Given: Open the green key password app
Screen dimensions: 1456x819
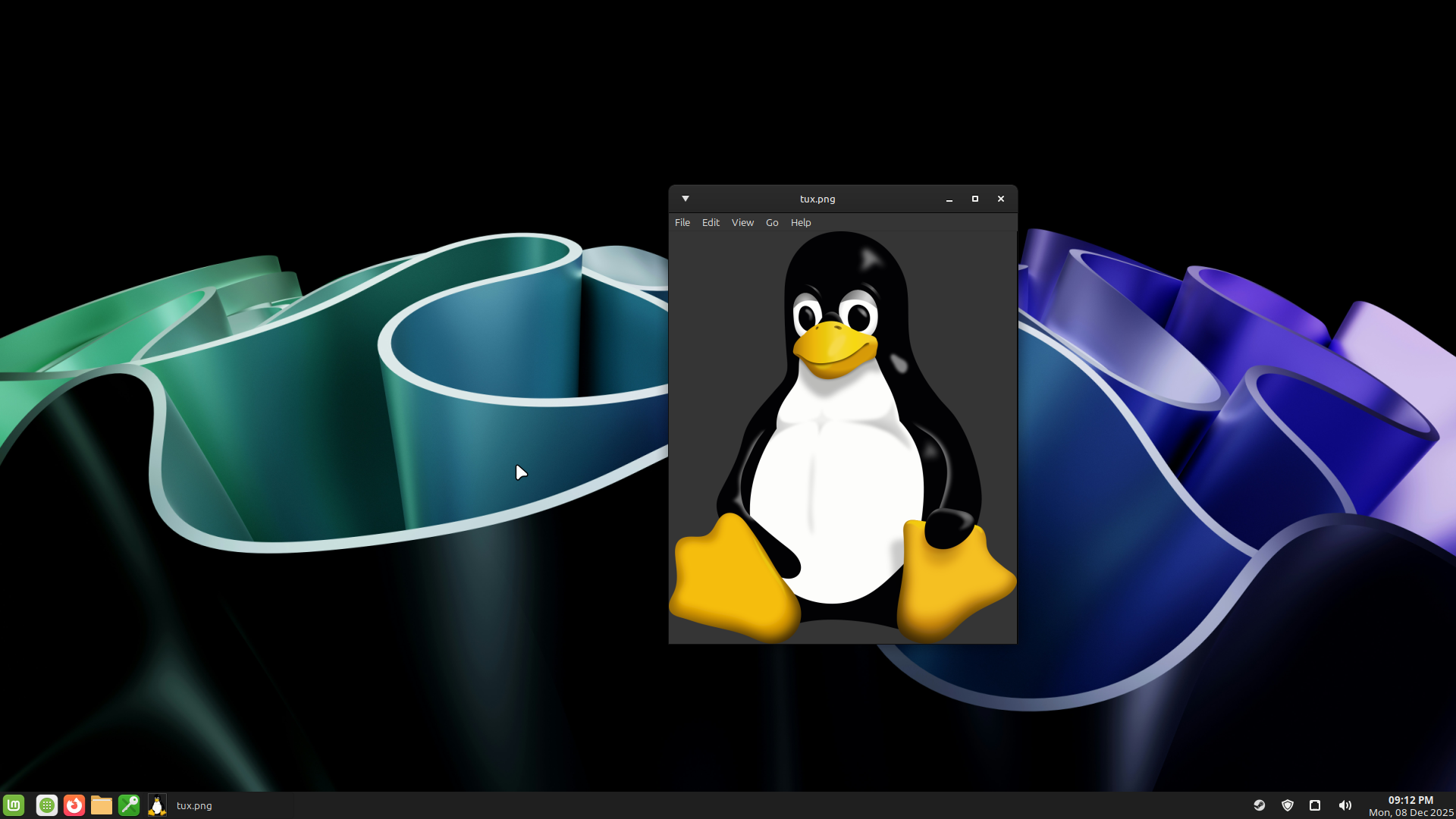Looking at the screenshot, I should (129, 805).
